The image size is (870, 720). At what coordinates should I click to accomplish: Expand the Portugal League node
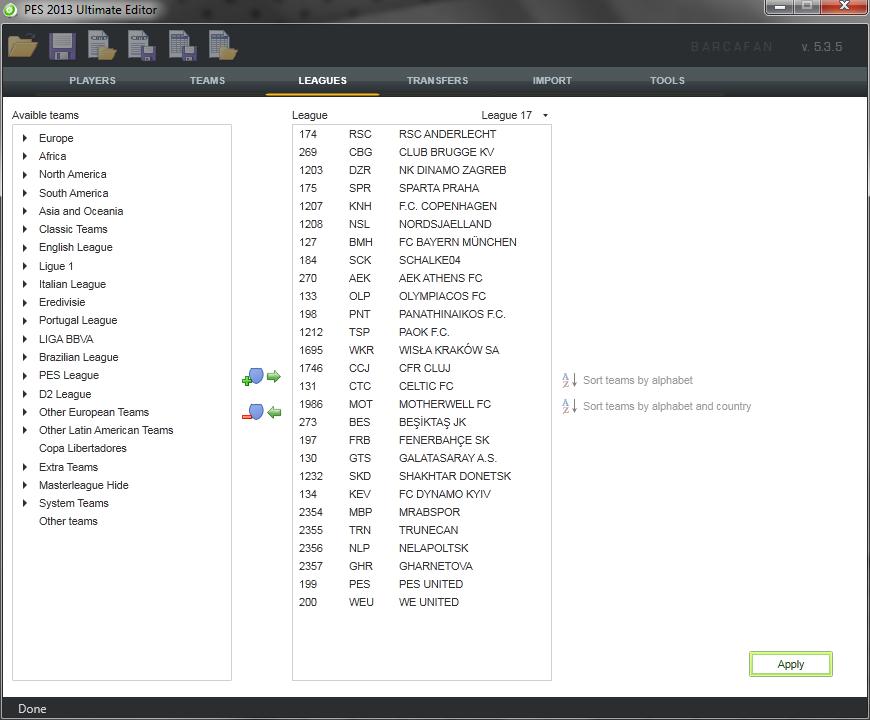tap(25, 321)
